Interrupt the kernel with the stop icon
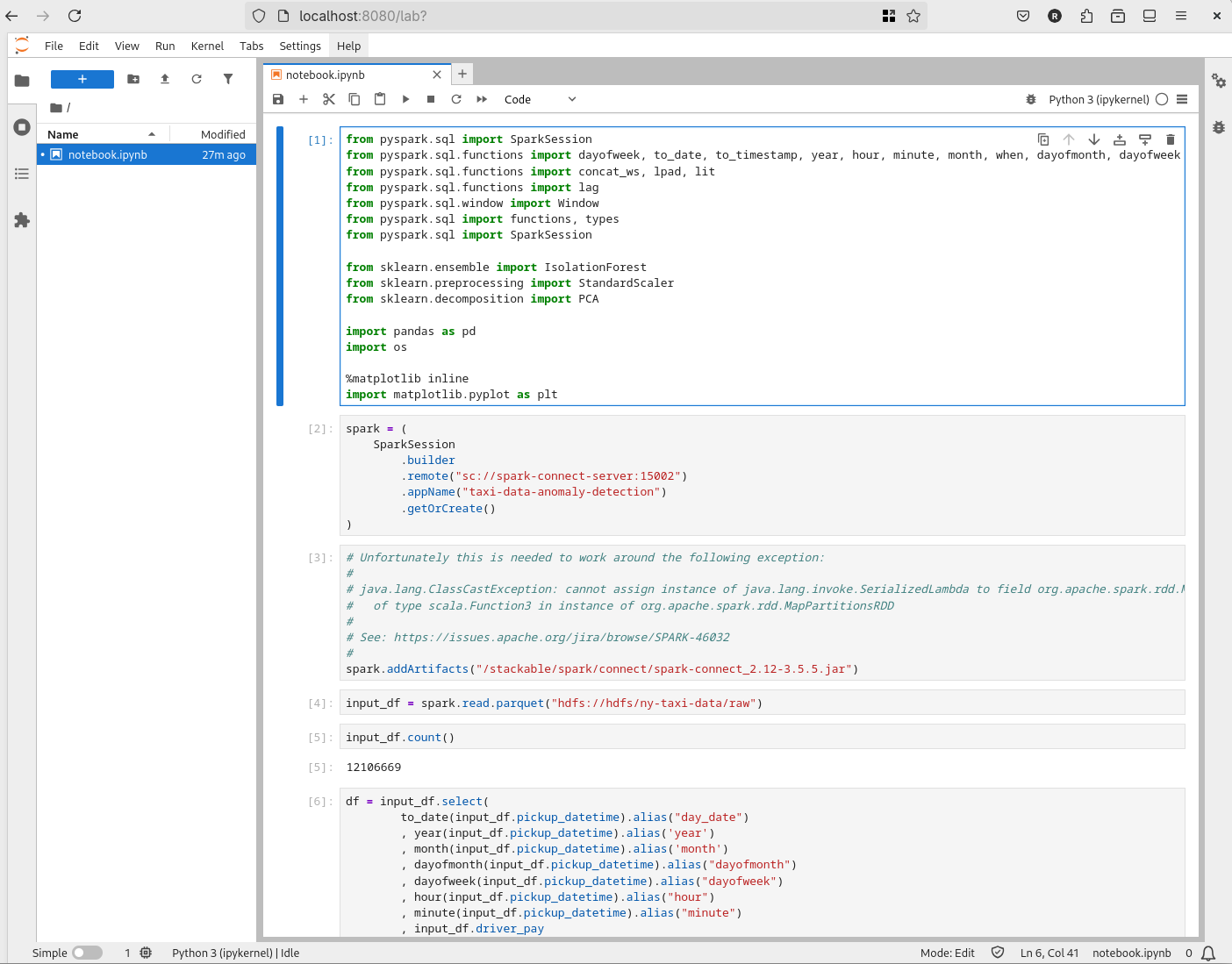Image resolution: width=1232 pixels, height=964 pixels. (431, 99)
